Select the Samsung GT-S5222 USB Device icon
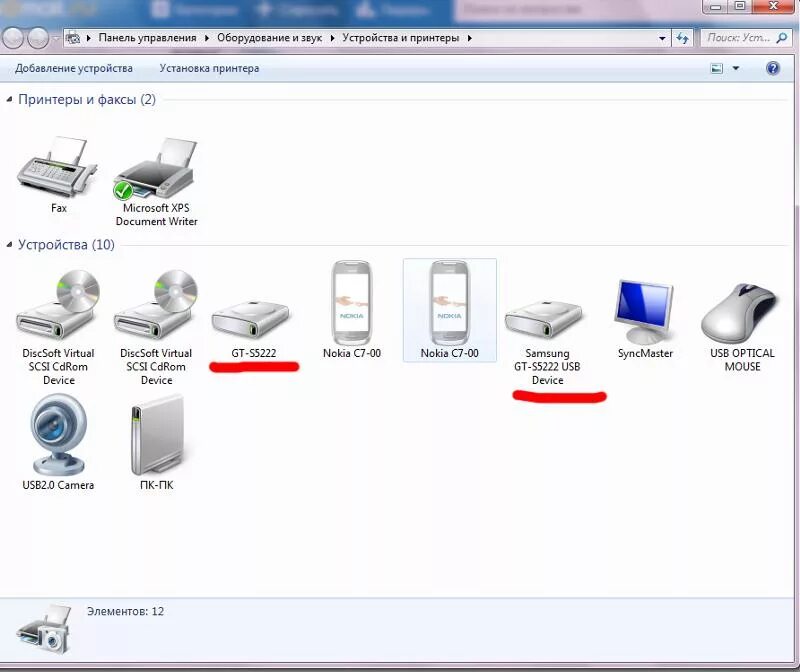 point(544,318)
